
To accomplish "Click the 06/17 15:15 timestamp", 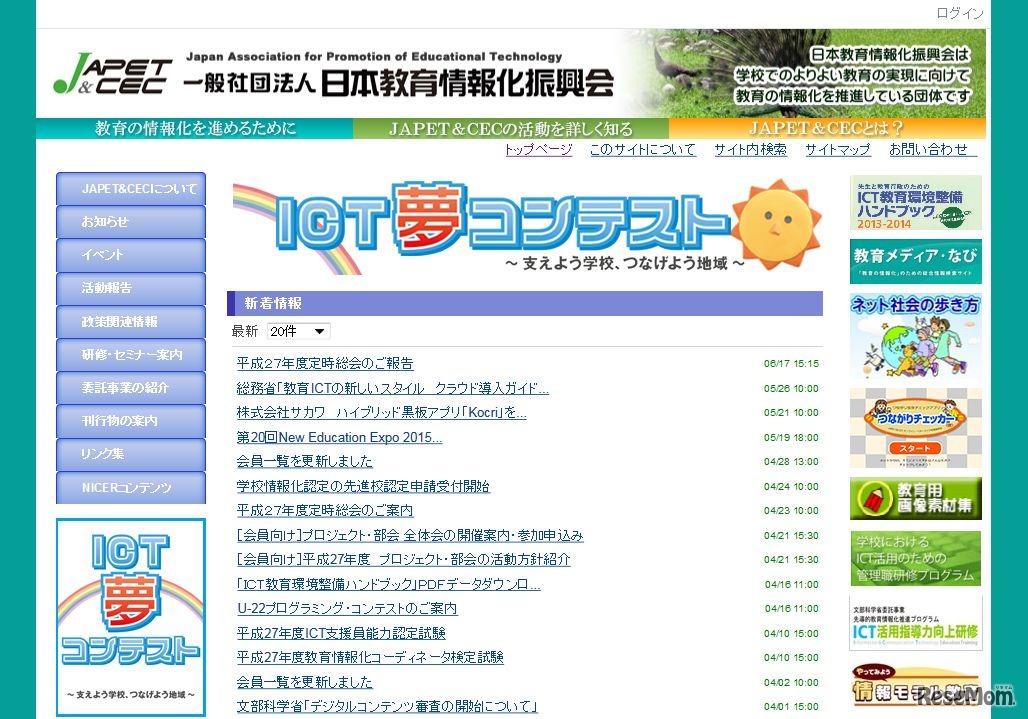I will (x=791, y=364).
